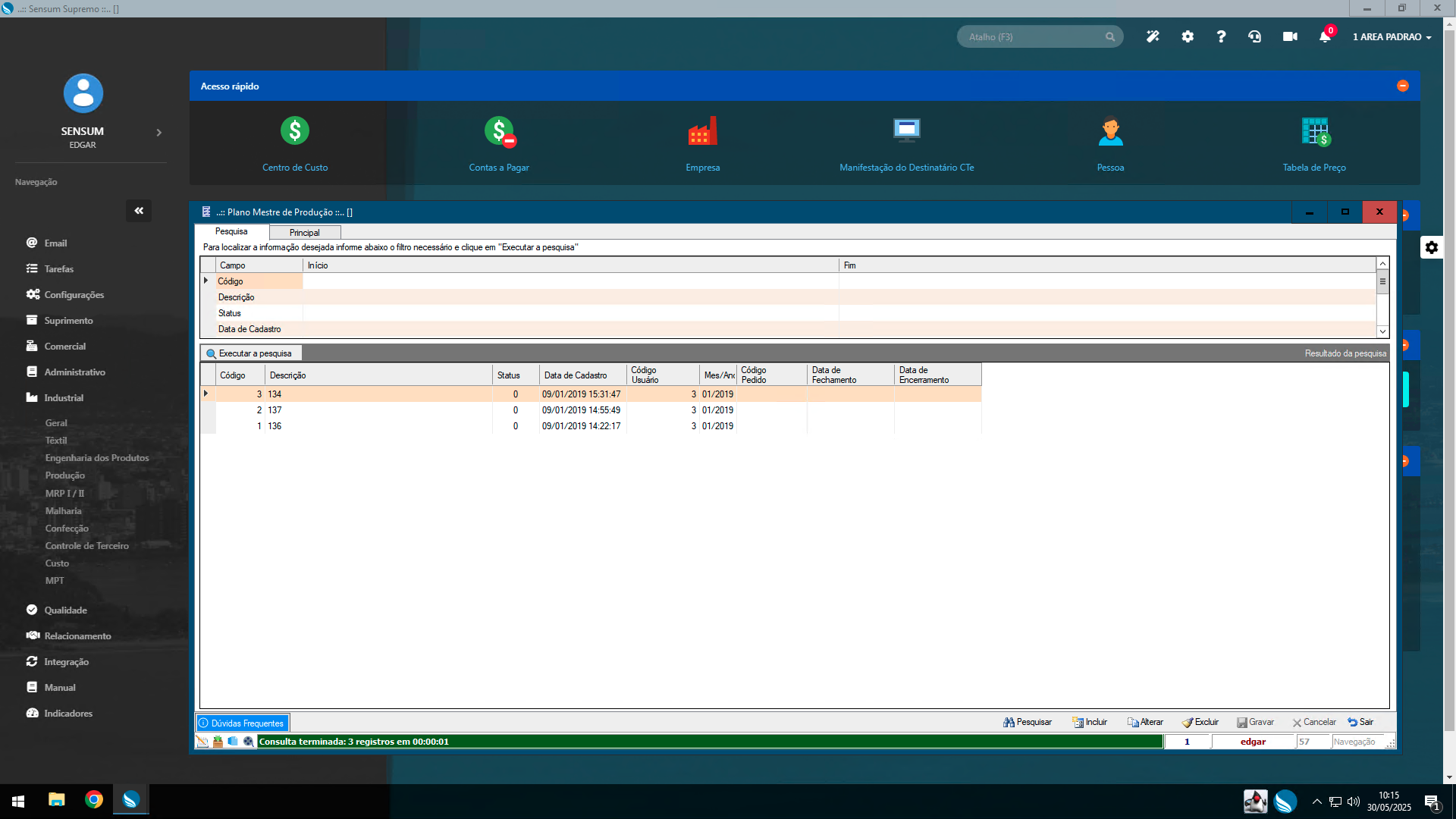Open Tabela de Preço shortcut icon
1456x819 pixels.
(1314, 131)
